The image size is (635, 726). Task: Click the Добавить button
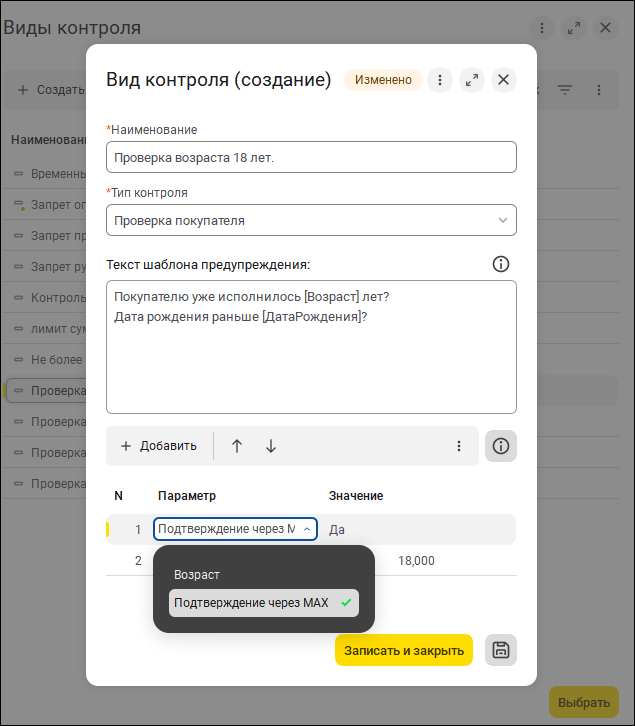[x=159, y=446]
